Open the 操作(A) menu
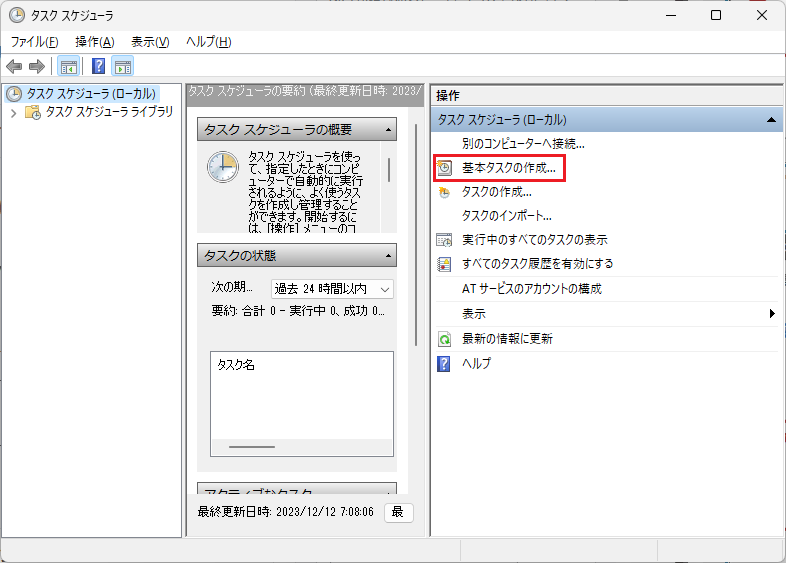This screenshot has width=786, height=563. (x=95, y=42)
